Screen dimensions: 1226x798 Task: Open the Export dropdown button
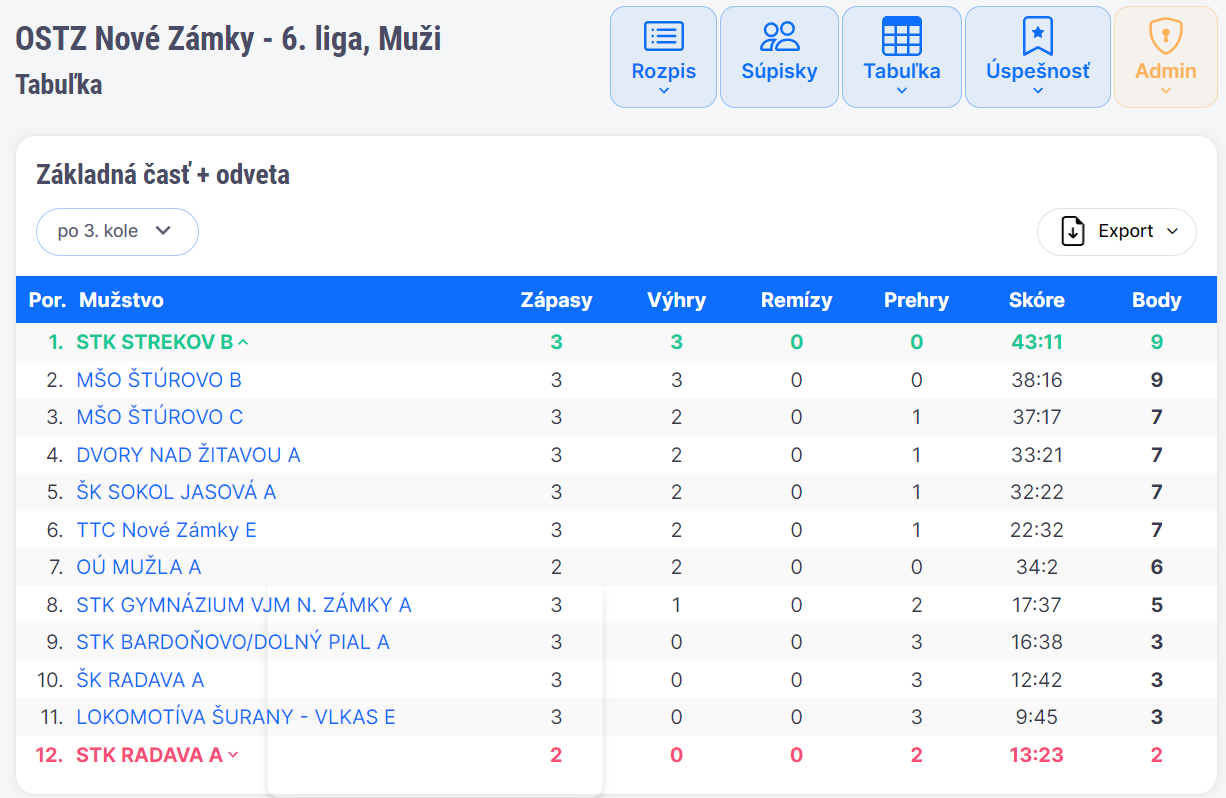point(1116,232)
